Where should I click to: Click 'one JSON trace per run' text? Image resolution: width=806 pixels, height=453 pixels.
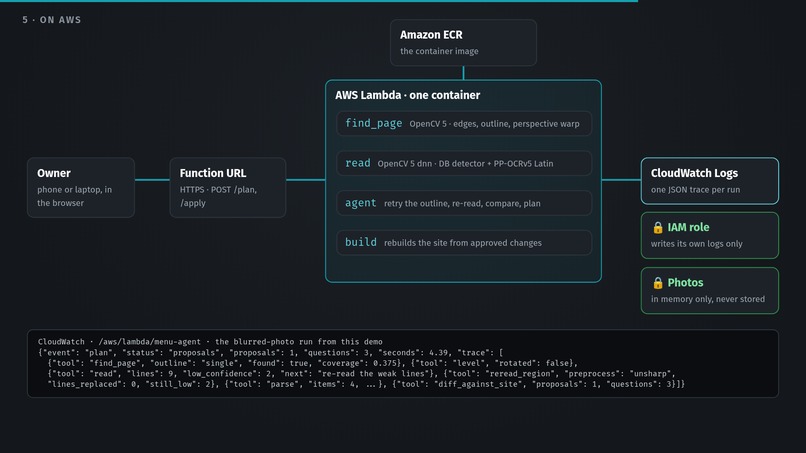695,189
